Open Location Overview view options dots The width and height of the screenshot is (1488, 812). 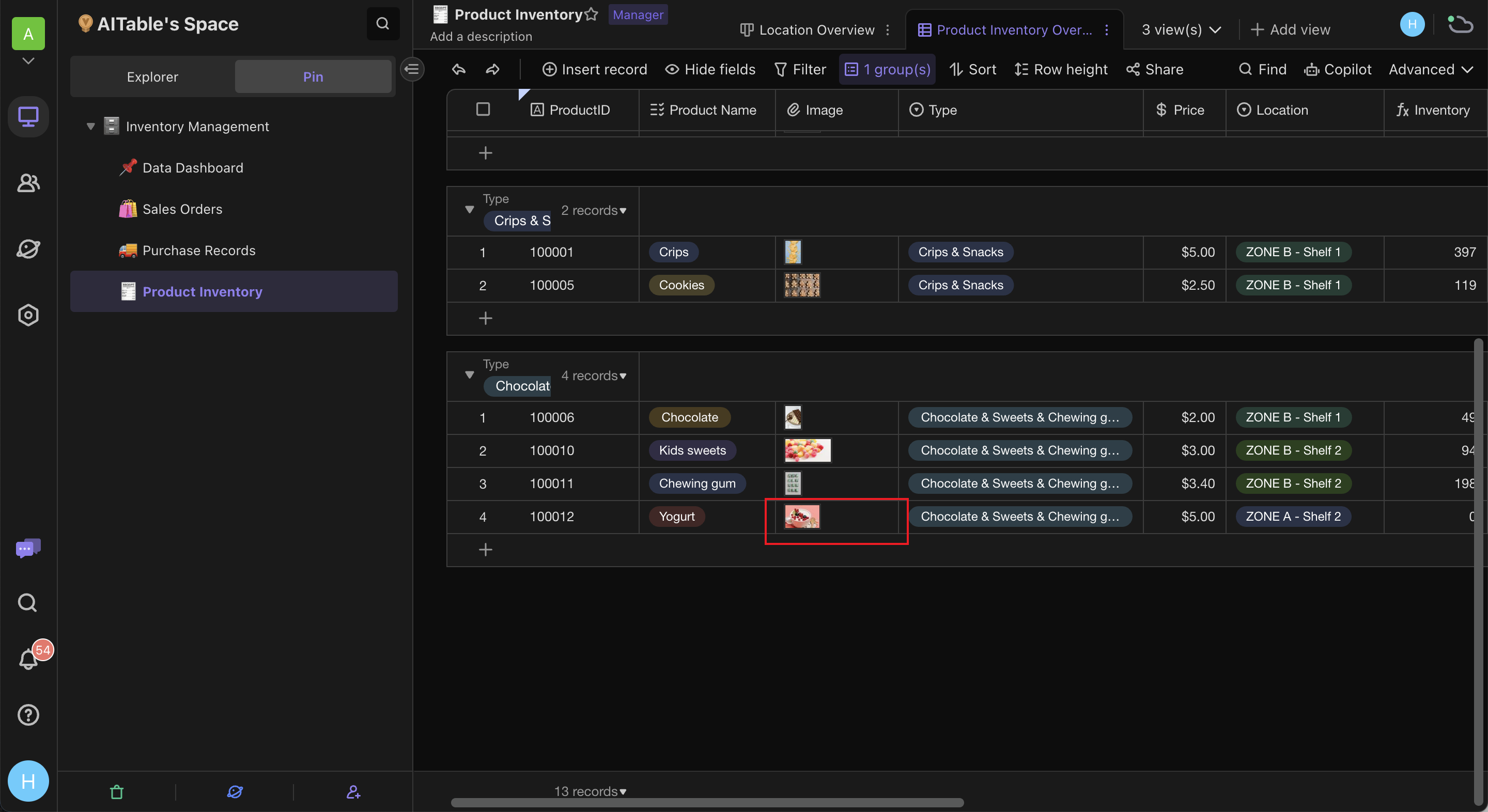coord(888,30)
